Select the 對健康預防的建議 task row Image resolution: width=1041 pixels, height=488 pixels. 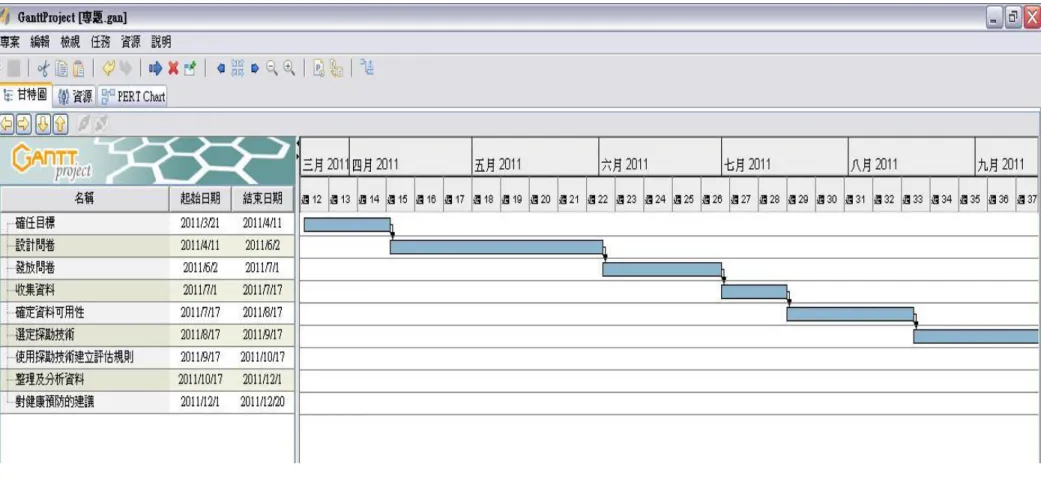pyautogui.click(x=147, y=402)
